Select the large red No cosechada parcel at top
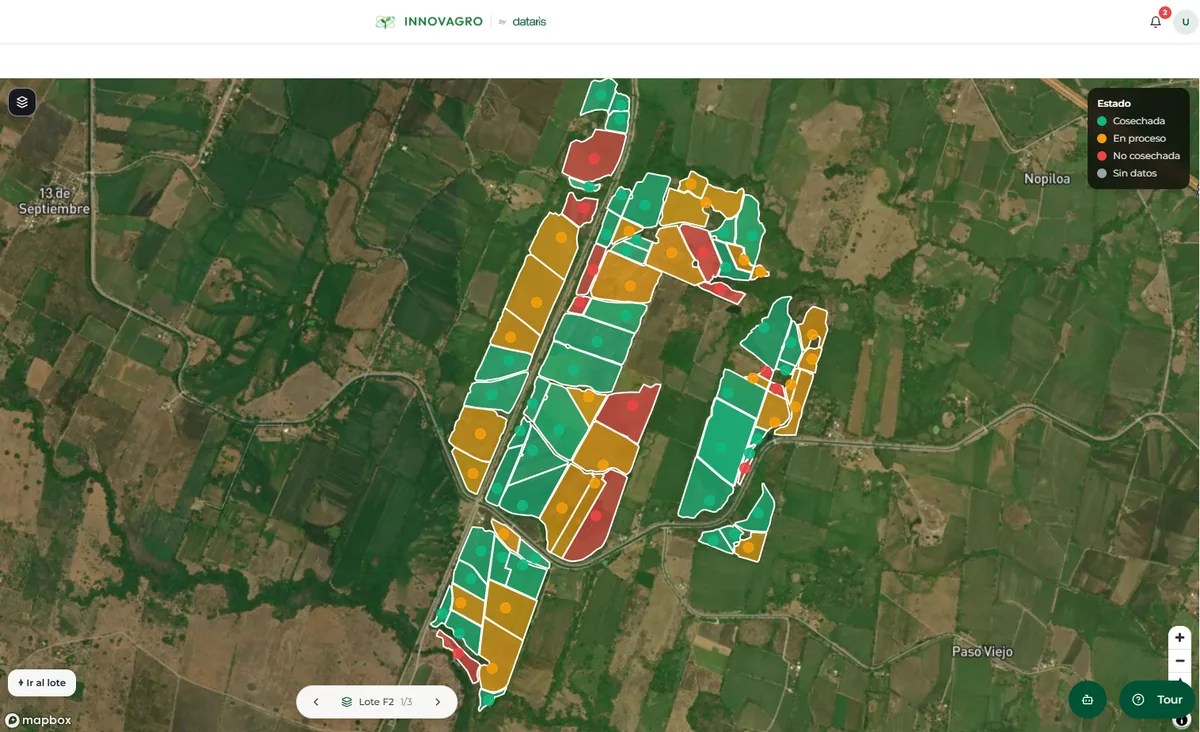 tap(594, 155)
